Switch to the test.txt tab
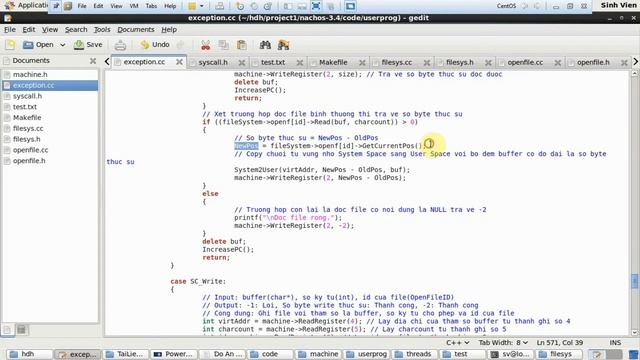 click(x=273, y=62)
